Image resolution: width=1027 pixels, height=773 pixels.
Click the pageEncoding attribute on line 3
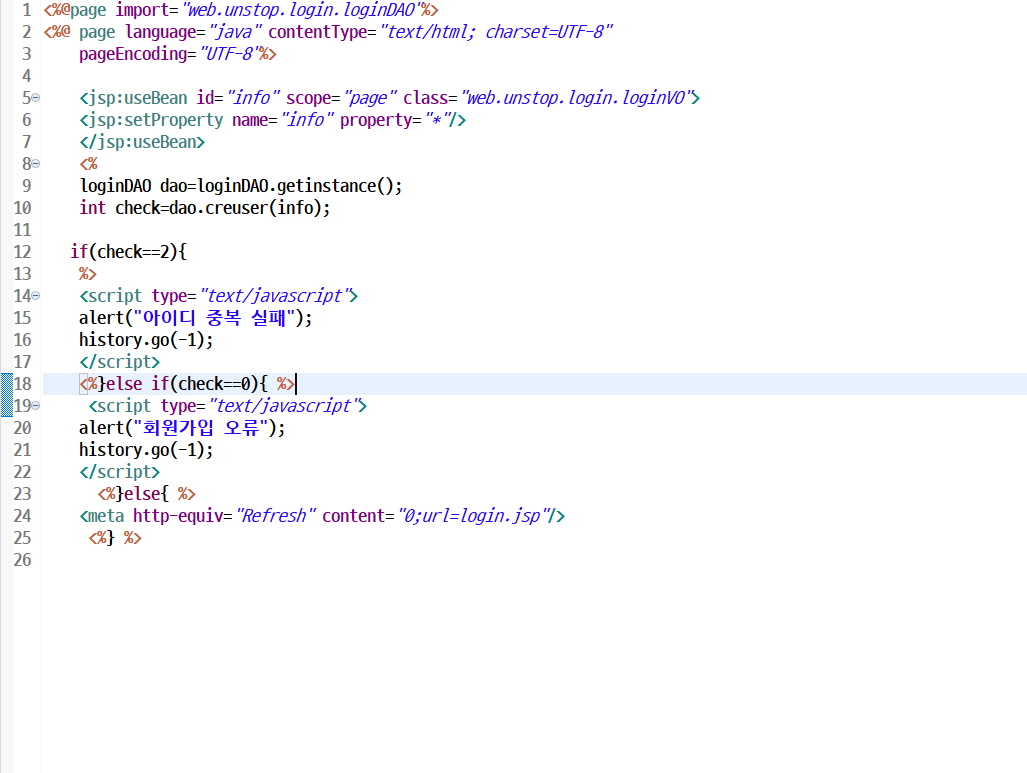tap(170, 54)
